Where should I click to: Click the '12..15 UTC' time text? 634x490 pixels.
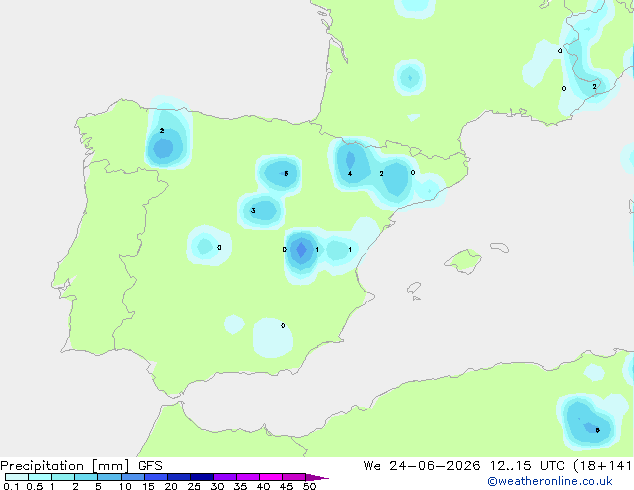(x=527, y=466)
